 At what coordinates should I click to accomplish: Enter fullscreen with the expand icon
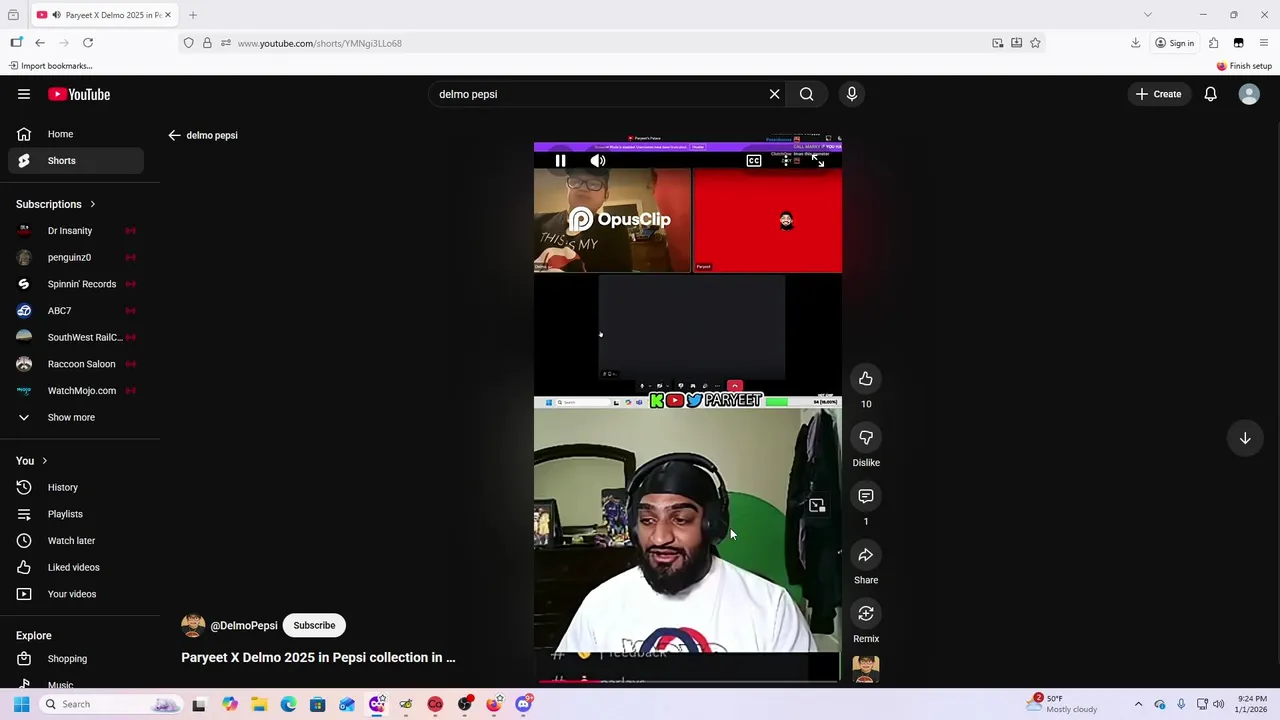pos(818,161)
